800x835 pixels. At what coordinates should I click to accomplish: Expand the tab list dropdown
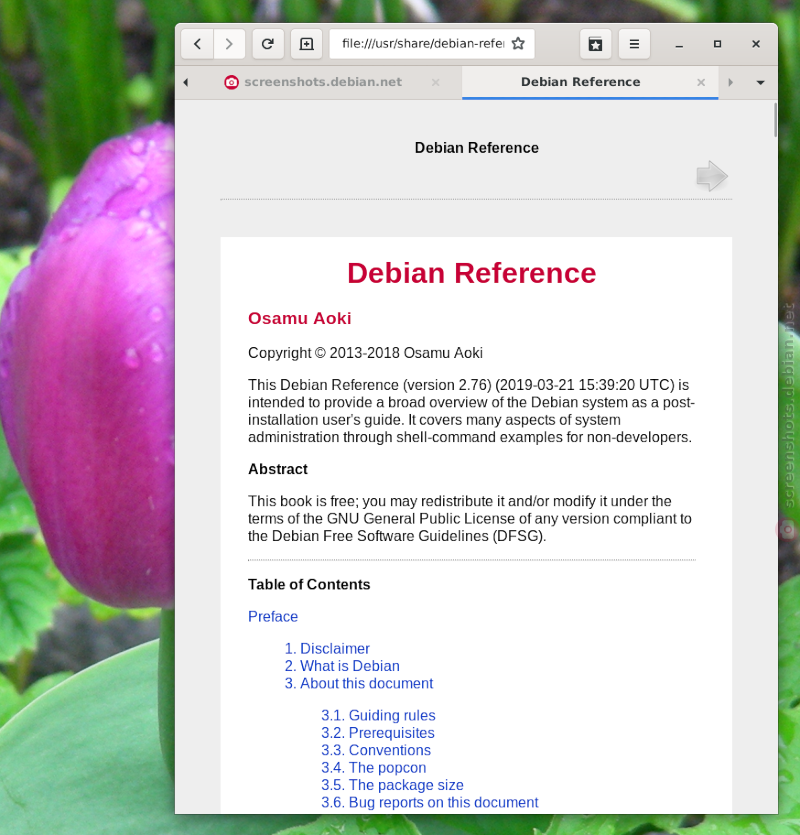(x=761, y=83)
